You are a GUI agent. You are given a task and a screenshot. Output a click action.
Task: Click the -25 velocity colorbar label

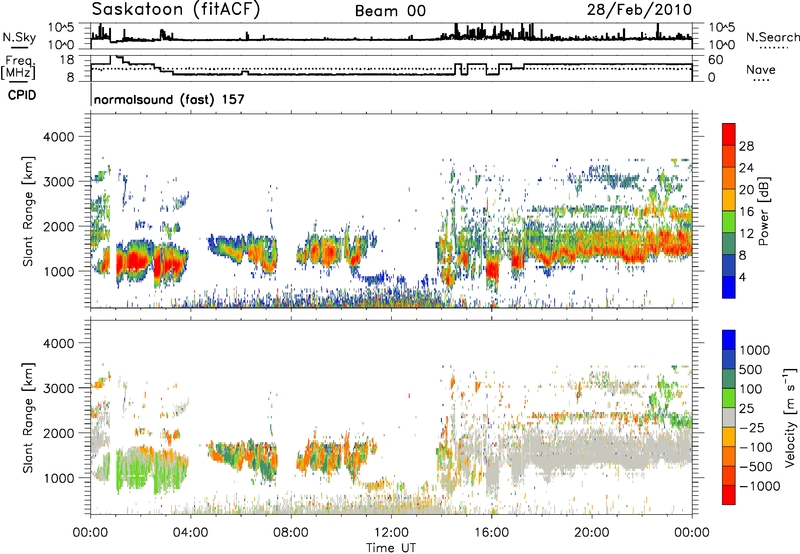click(752, 428)
